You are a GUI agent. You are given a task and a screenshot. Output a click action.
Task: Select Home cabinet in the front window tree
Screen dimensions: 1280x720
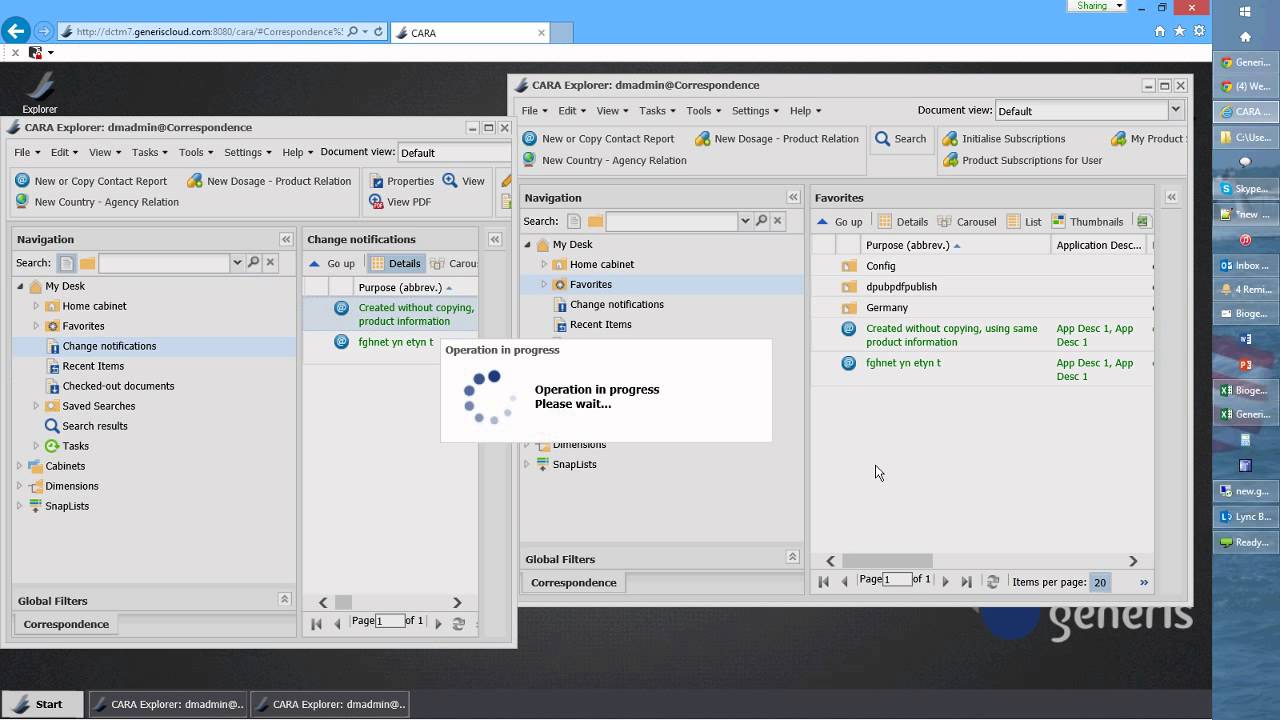(602, 264)
